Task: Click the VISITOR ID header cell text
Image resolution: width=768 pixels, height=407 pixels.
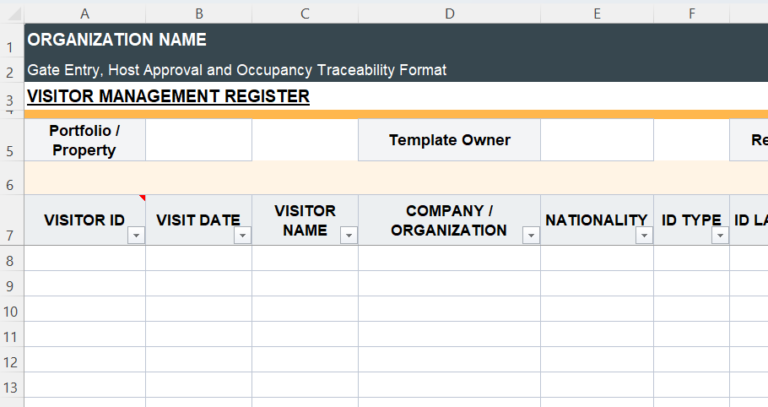Action: tap(84, 220)
